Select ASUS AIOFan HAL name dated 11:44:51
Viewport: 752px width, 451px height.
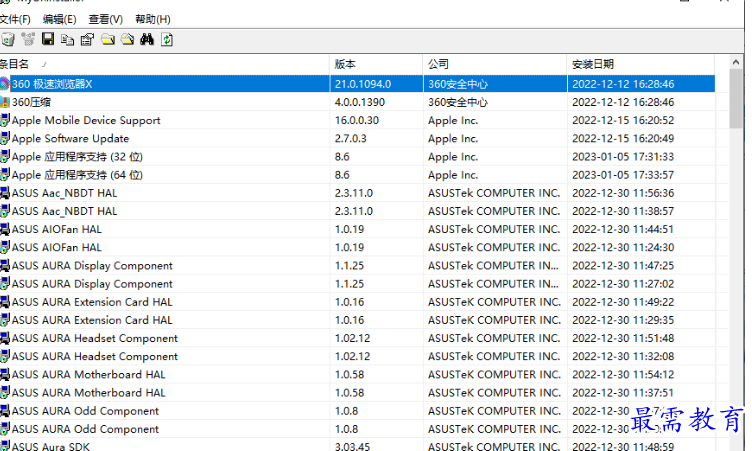click(x=57, y=229)
